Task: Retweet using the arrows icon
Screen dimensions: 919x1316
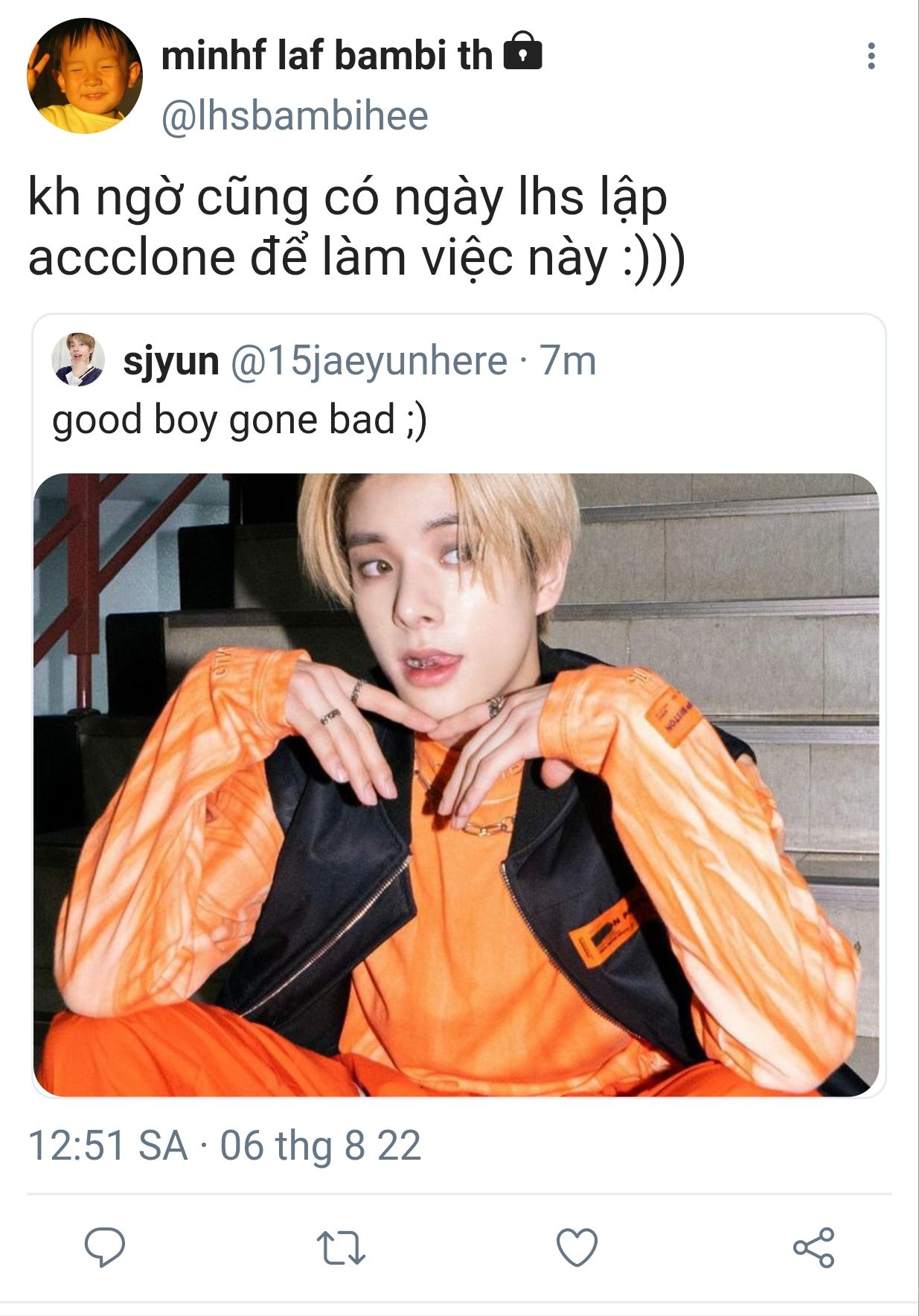Action: [341, 1248]
